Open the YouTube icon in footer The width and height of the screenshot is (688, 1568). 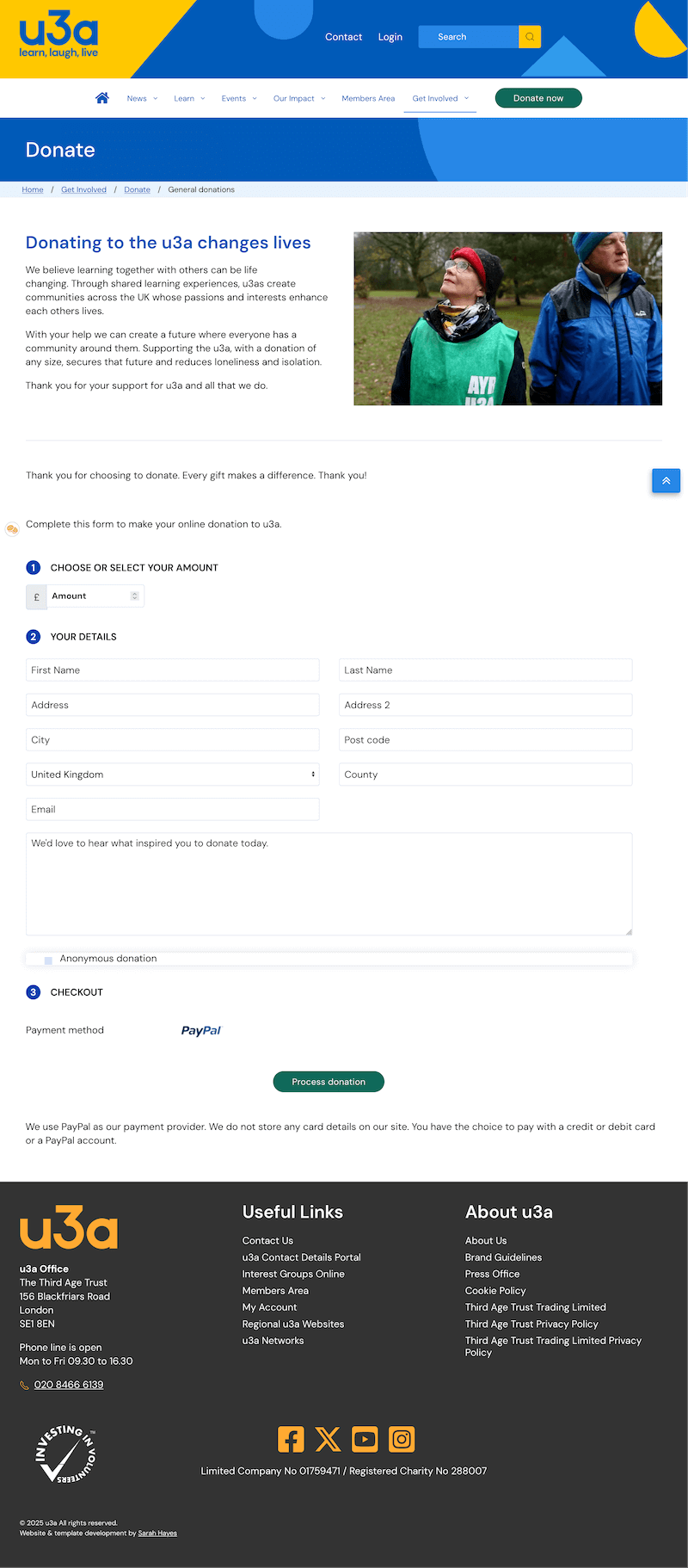pos(365,1439)
